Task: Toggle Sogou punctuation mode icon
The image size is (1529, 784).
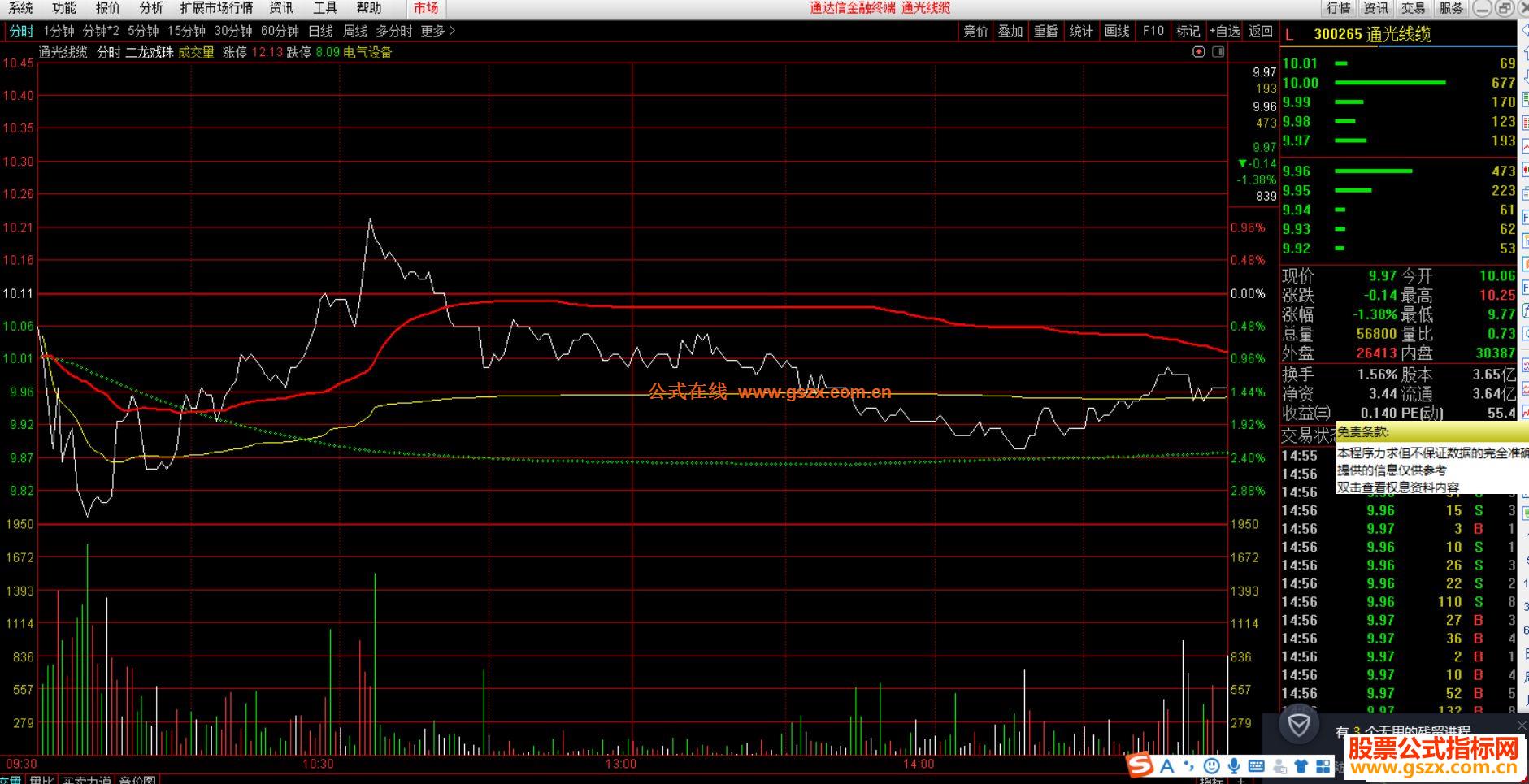Action: tap(1189, 765)
